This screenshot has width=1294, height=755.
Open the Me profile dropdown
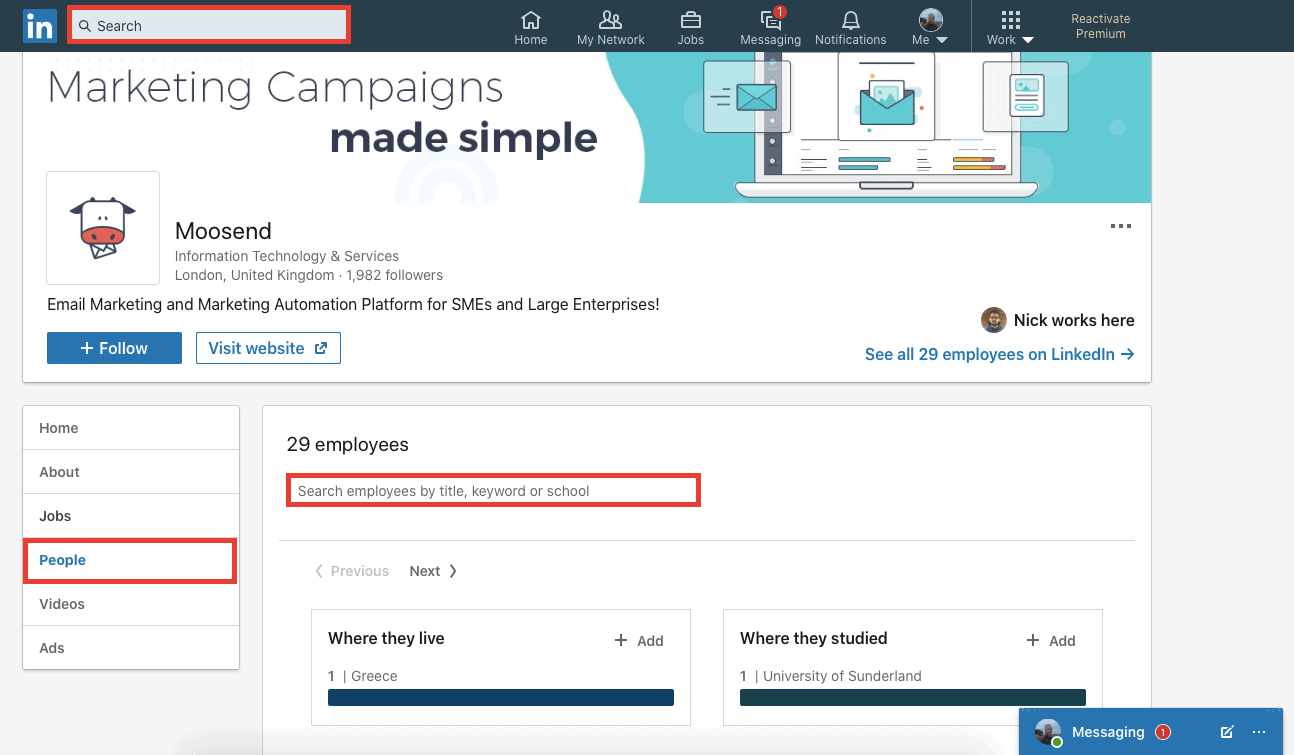coord(930,27)
